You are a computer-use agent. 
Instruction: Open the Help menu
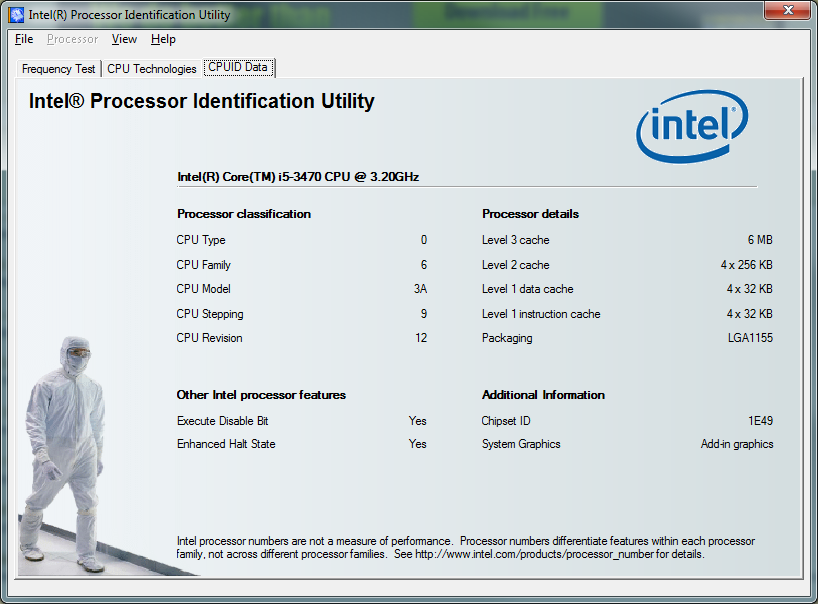click(x=163, y=39)
